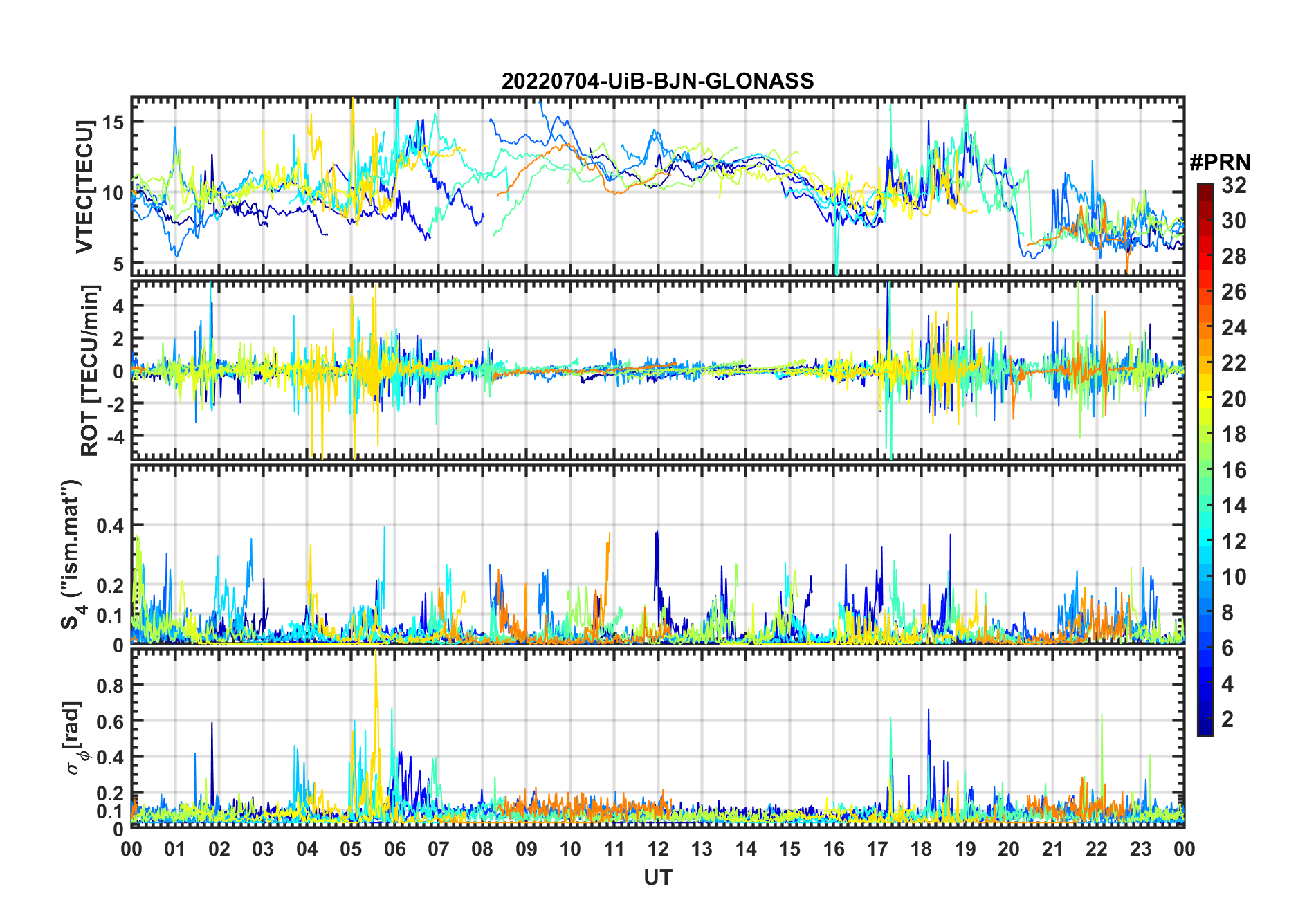Image resolution: width=1316 pixels, height=920 pixels.
Task: Click the #PRN colorbar title
Action: [1220, 163]
